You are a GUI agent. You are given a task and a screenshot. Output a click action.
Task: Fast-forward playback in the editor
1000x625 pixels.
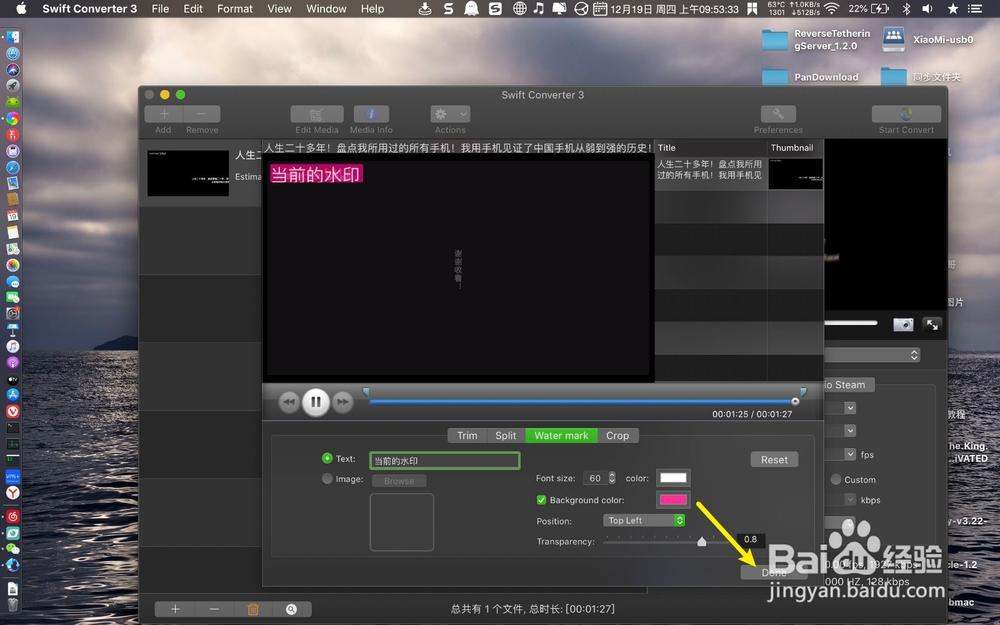tap(343, 402)
